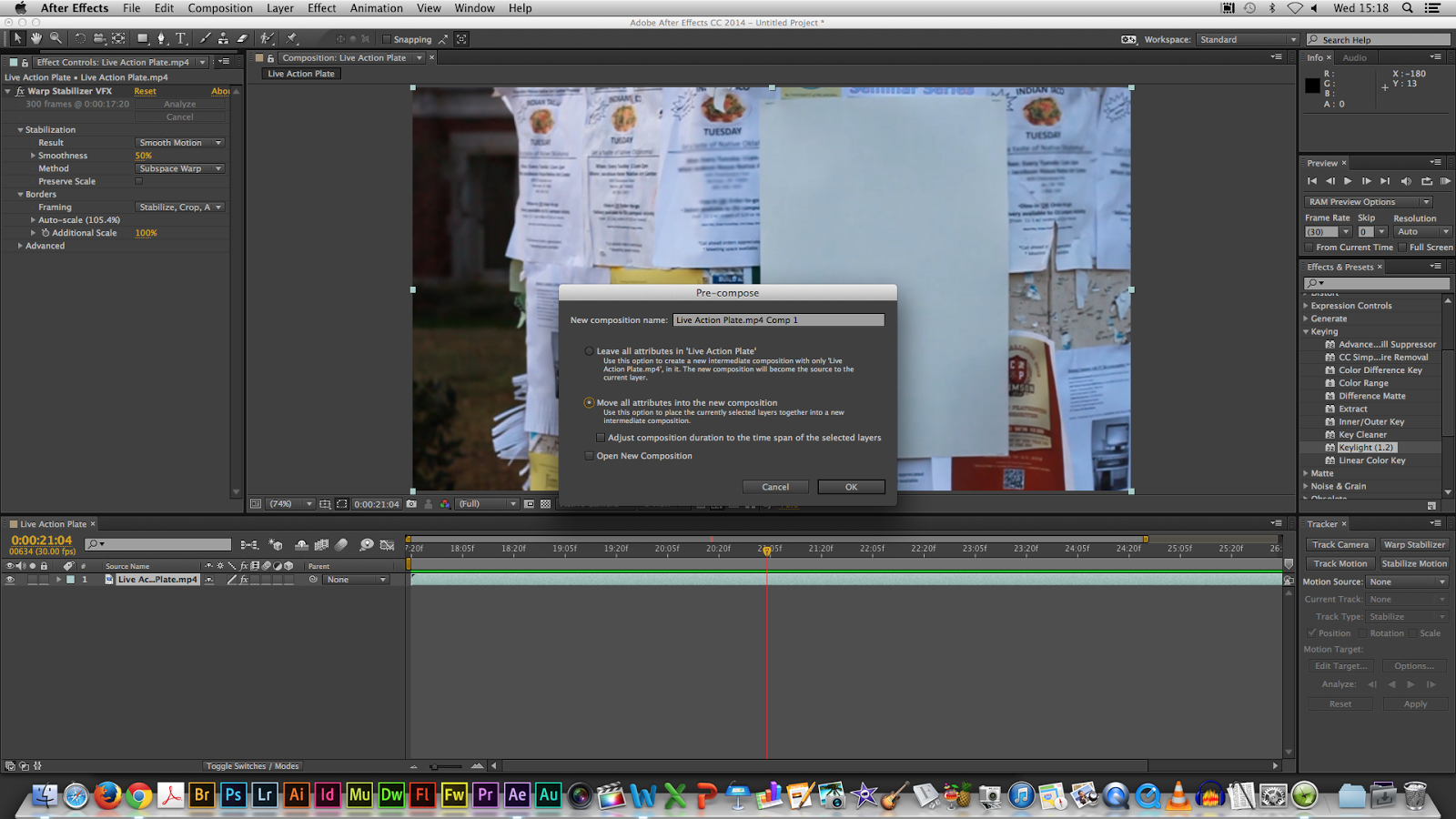This screenshot has width=1456, height=819.
Task: Check 'From Current Time' in Preview panel
Action: click(x=1309, y=248)
